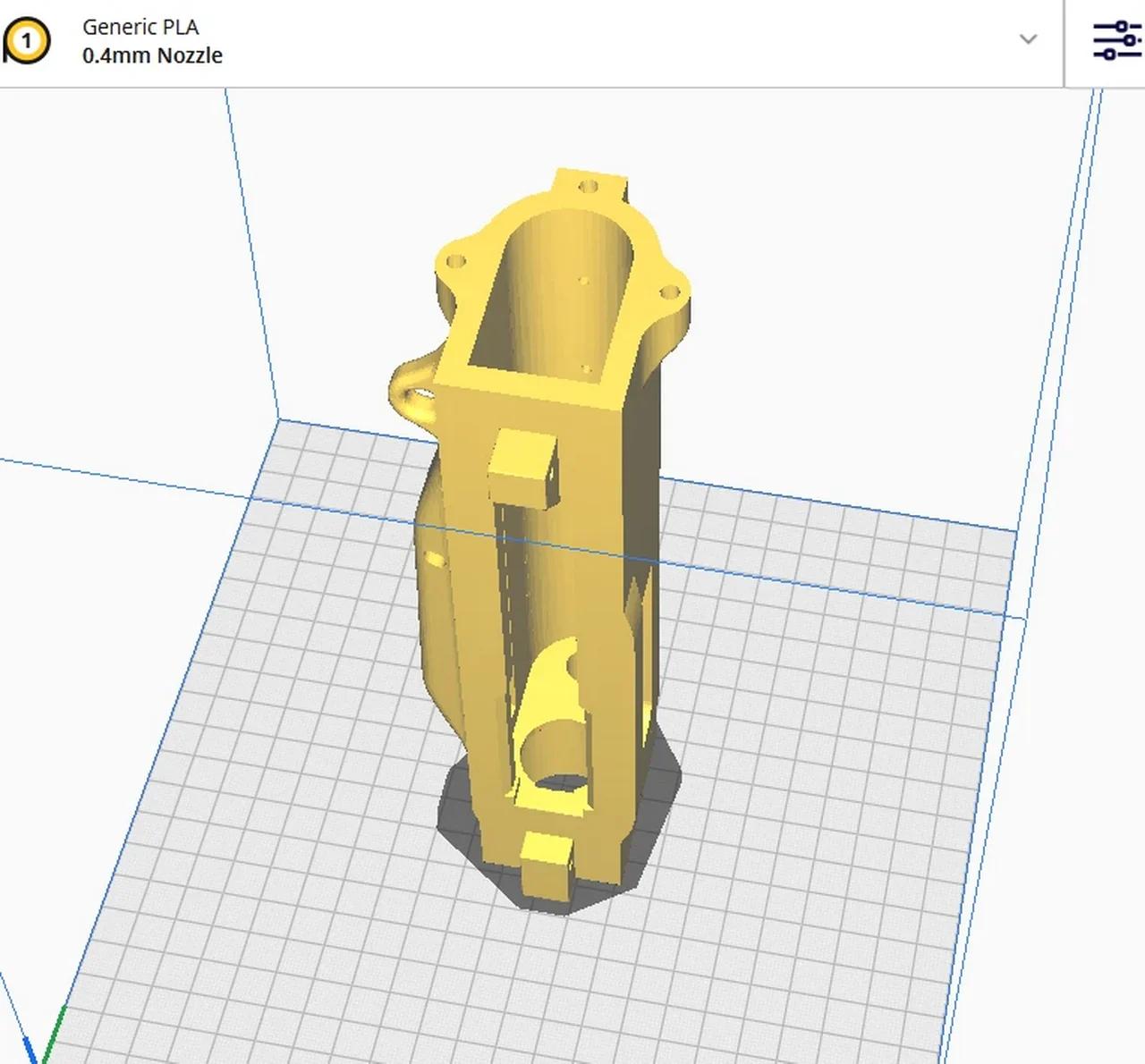Click the Generic PLA material label

point(140,27)
